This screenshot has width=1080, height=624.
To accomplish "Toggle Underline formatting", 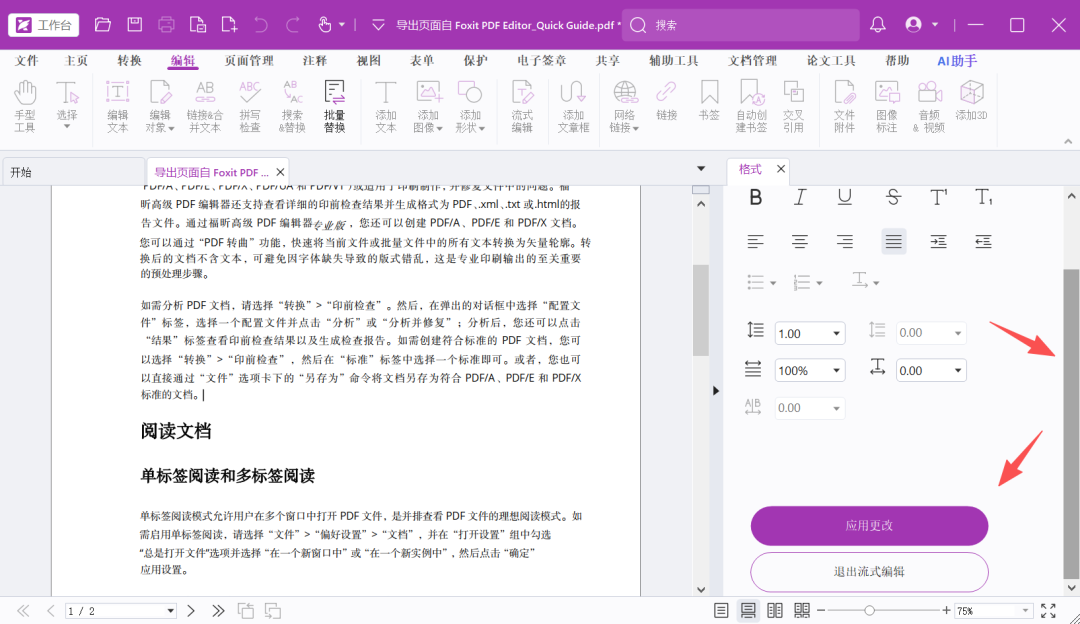I will (x=844, y=198).
